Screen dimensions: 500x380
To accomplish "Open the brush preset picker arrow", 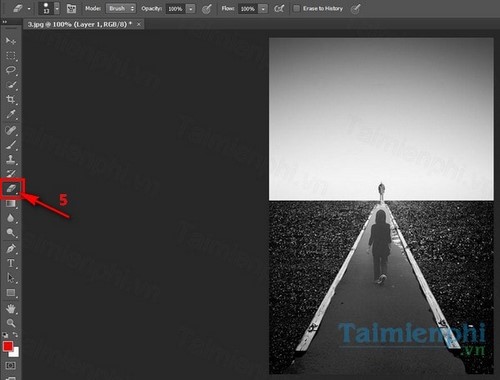I will 57,9.
